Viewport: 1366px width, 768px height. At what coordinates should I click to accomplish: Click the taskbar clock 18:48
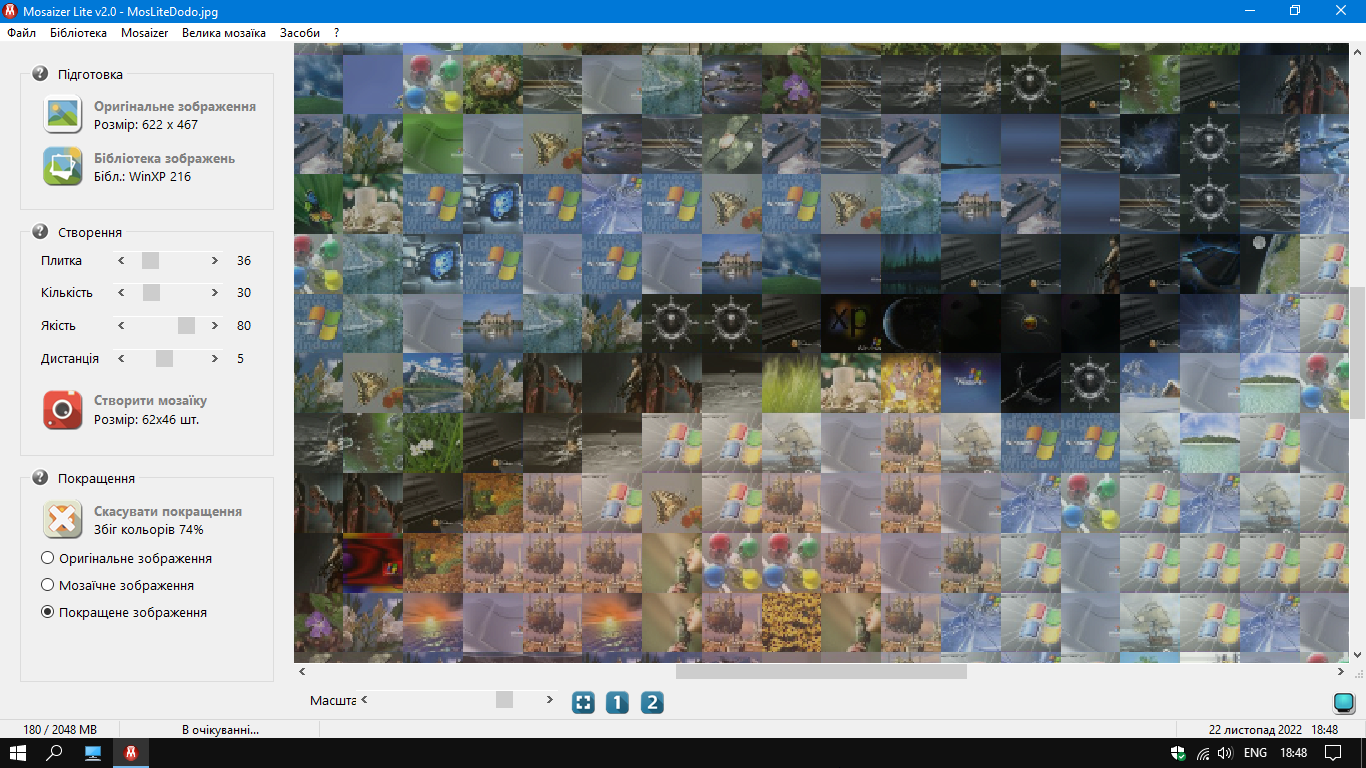point(1293,753)
